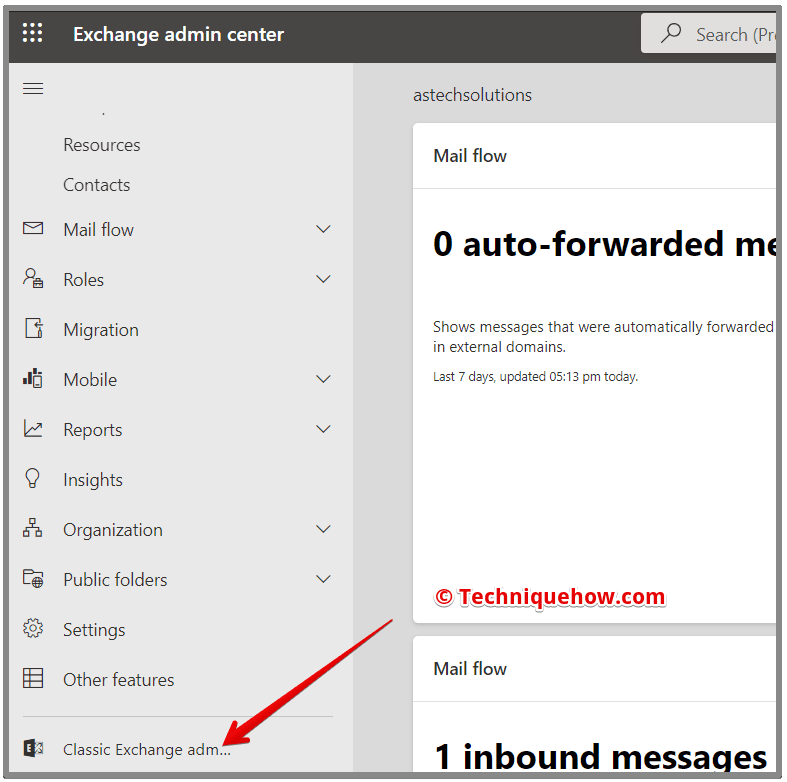Image resolution: width=787 pixels, height=782 pixels.
Task: Expand the Reports chevron
Action: [323, 429]
